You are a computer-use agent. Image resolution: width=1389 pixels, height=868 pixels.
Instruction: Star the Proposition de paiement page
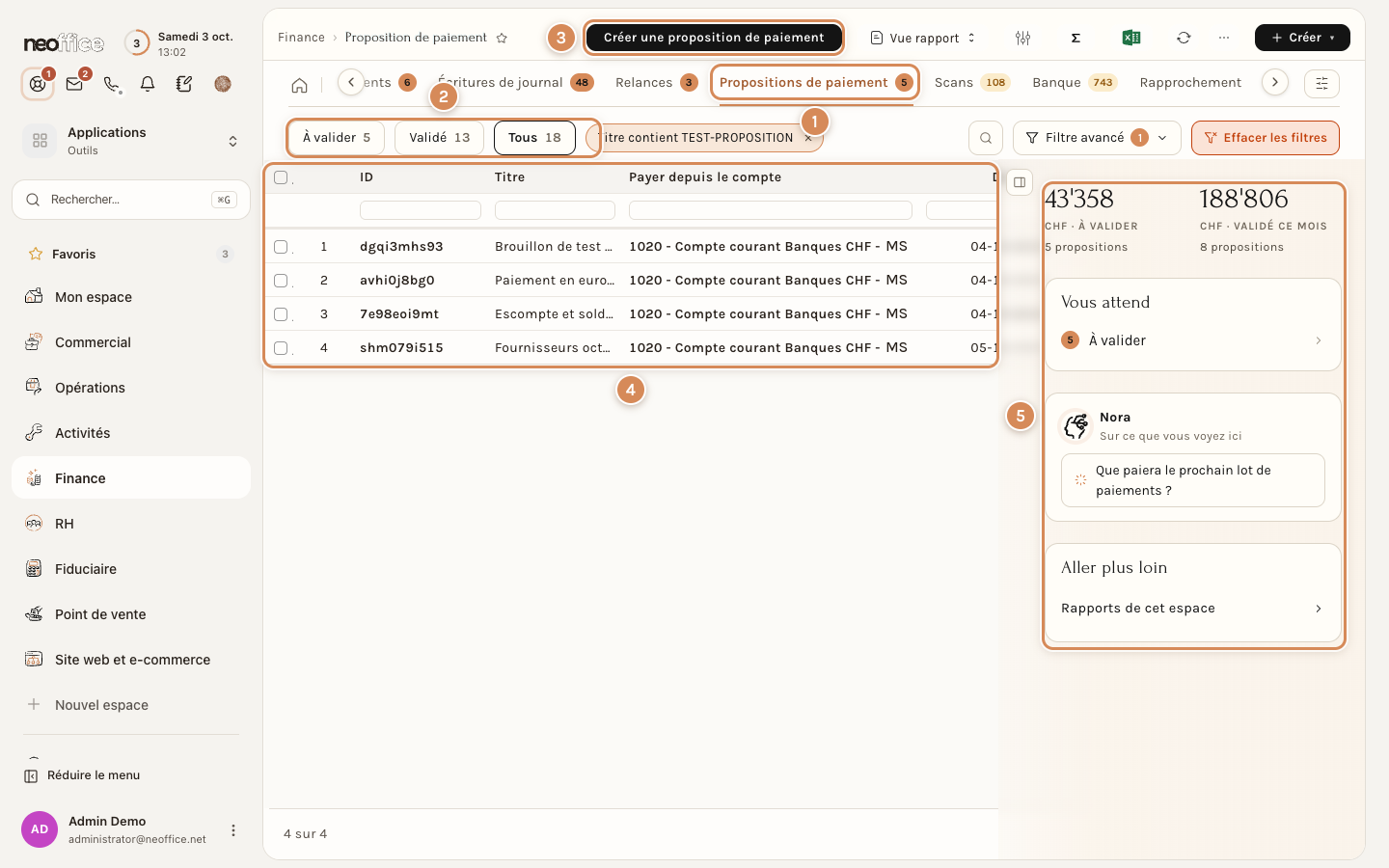pyautogui.click(x=502, y=38)
